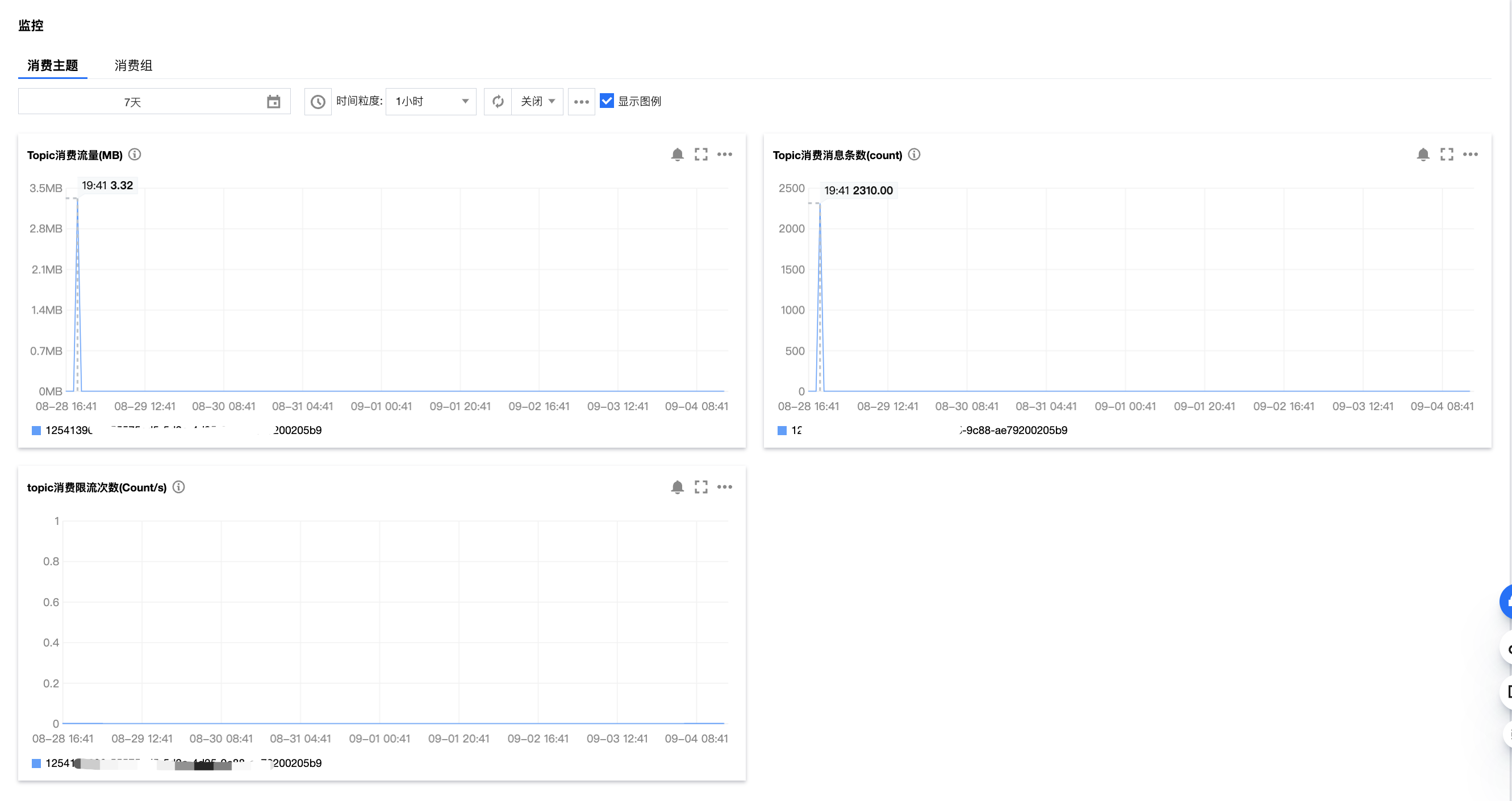Click the toolbar more options button
This screenshot has height=801, width=1512.
581,102
